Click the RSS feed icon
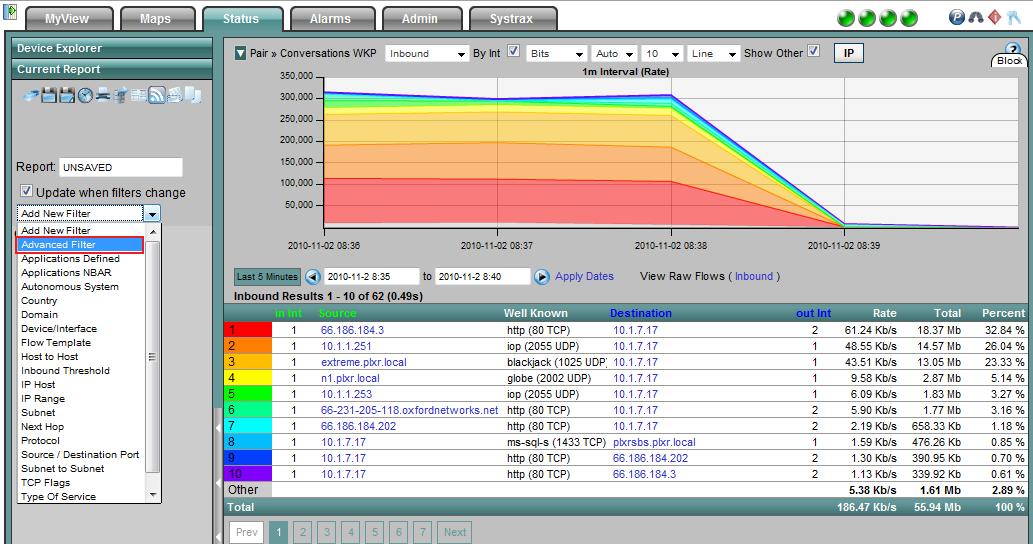 157,96
